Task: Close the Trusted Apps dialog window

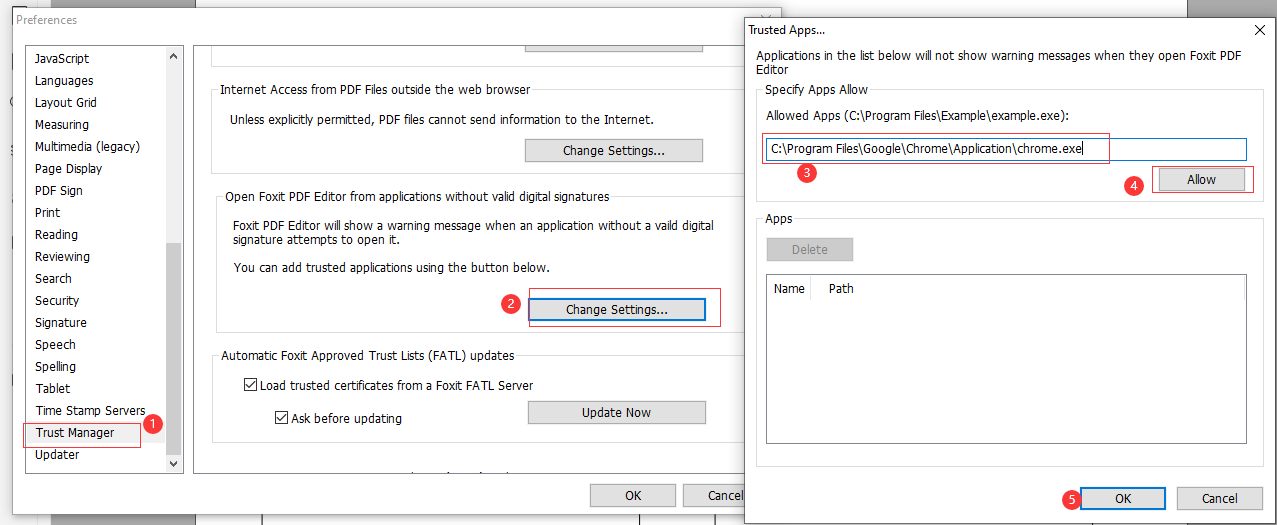Action: coord(1259,31)
